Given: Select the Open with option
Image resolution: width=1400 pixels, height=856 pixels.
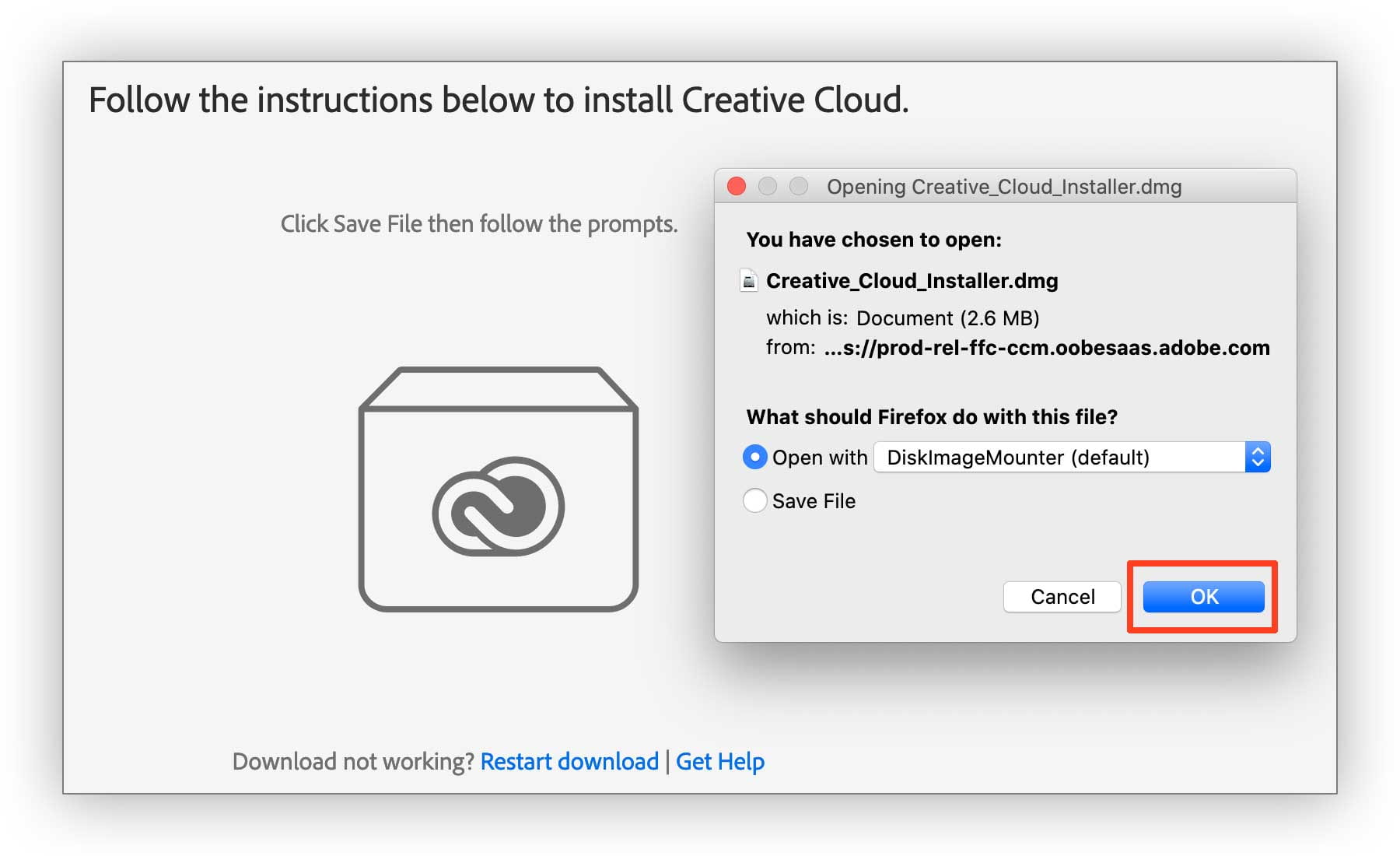Looking at the screenshot, I should 754,458.
